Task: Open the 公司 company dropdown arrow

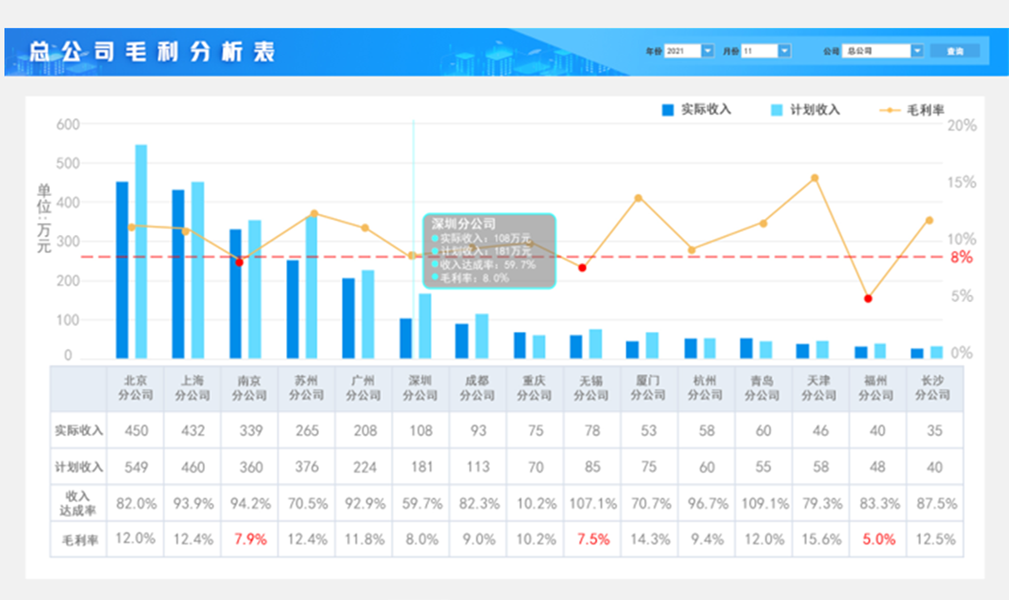Action: click(917, 50)
